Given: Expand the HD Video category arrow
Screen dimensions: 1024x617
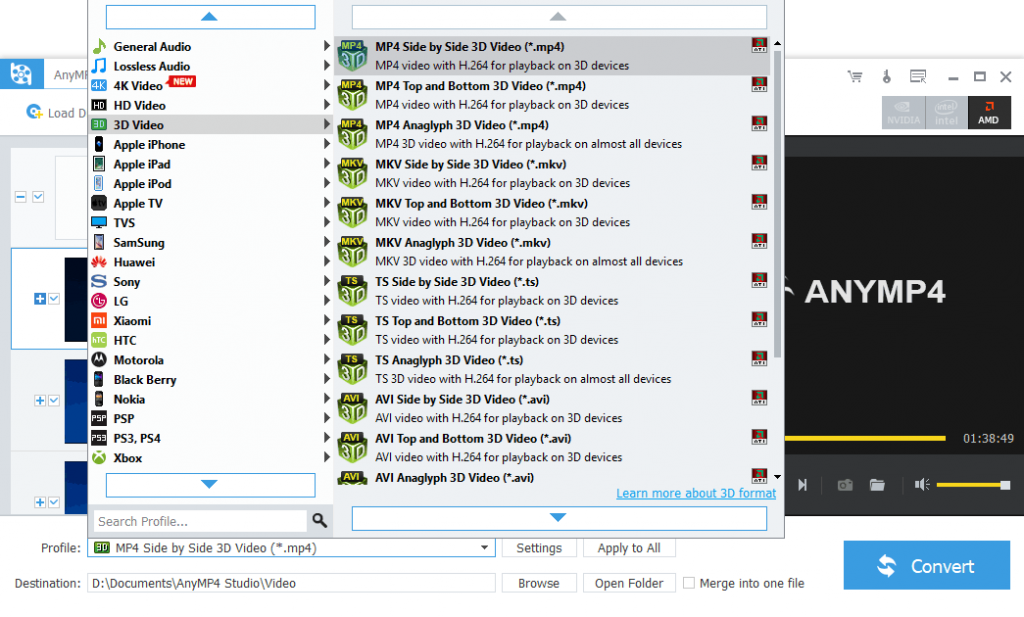Looking at the screenshot, I should [325, 105].
